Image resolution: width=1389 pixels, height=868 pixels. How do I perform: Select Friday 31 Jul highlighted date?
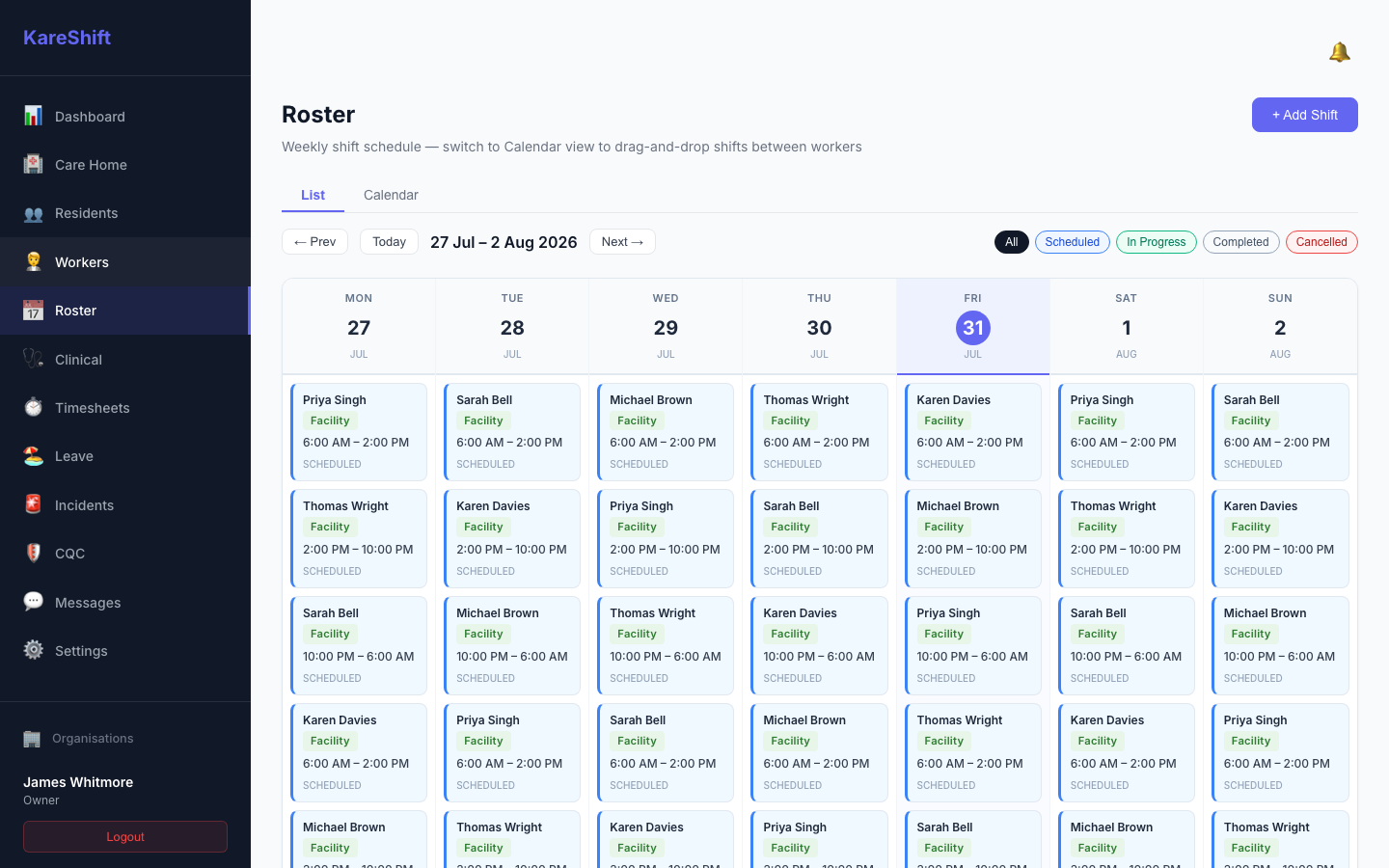coord(972,328)
